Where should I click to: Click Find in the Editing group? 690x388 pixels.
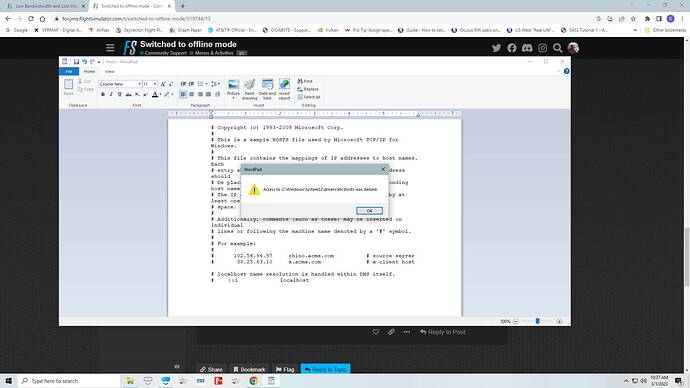305,81
